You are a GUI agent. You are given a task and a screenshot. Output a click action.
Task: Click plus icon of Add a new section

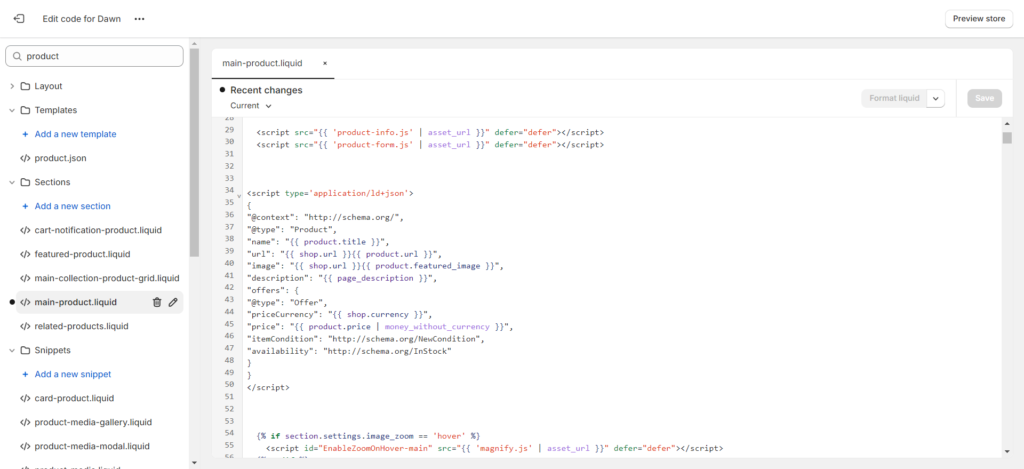[x=25, y=206]
